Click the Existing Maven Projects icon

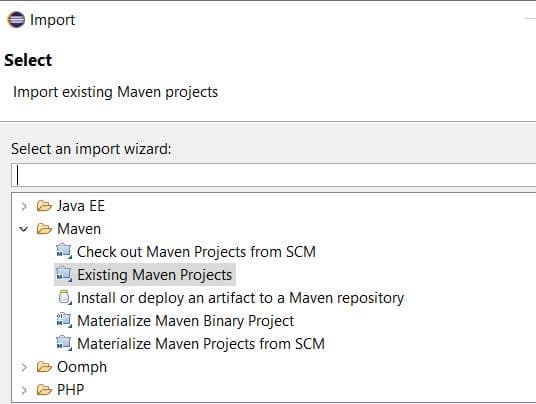64,274
